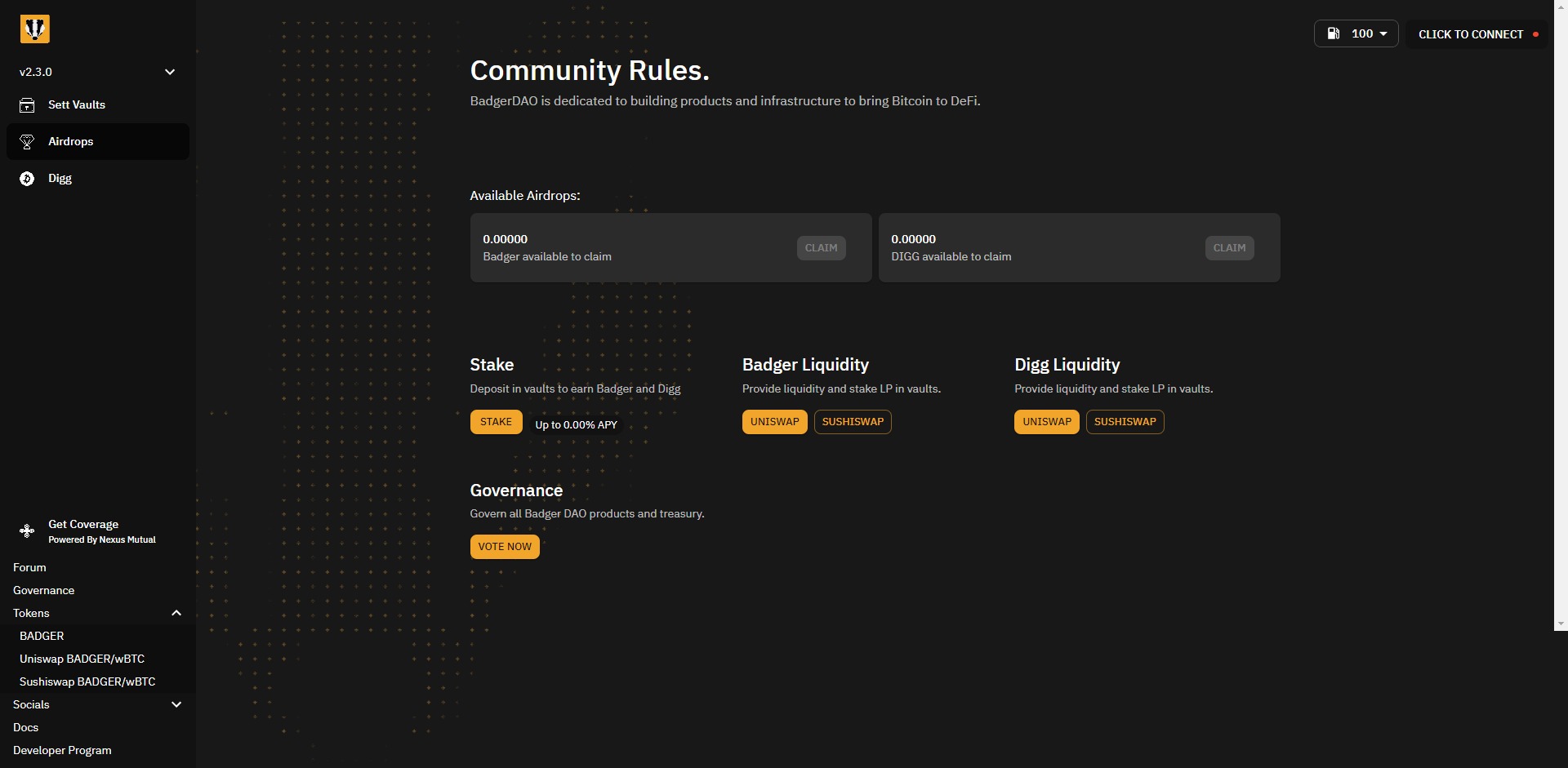Open the Governance sidebar link

pyautogui.click(x=43, y=590)
